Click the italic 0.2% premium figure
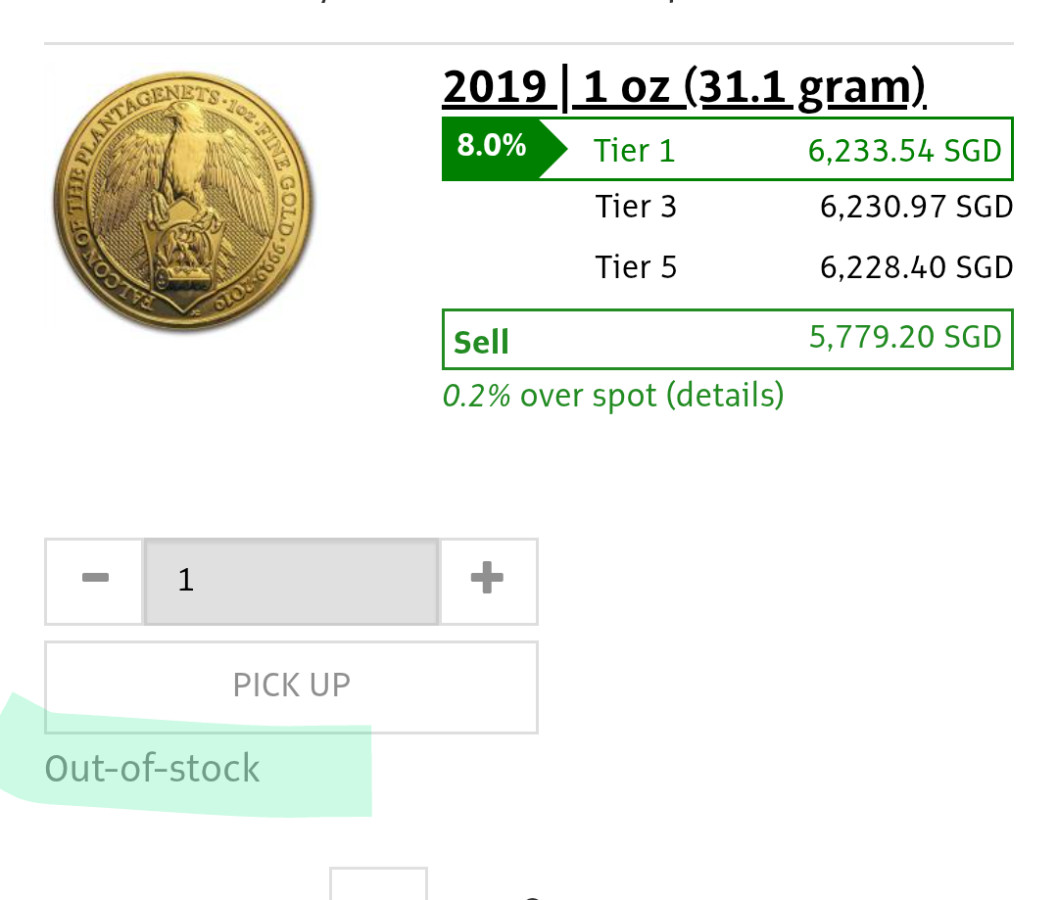Screen dimensions: 1058x900 pyautogui.click(x=476, y=396)
